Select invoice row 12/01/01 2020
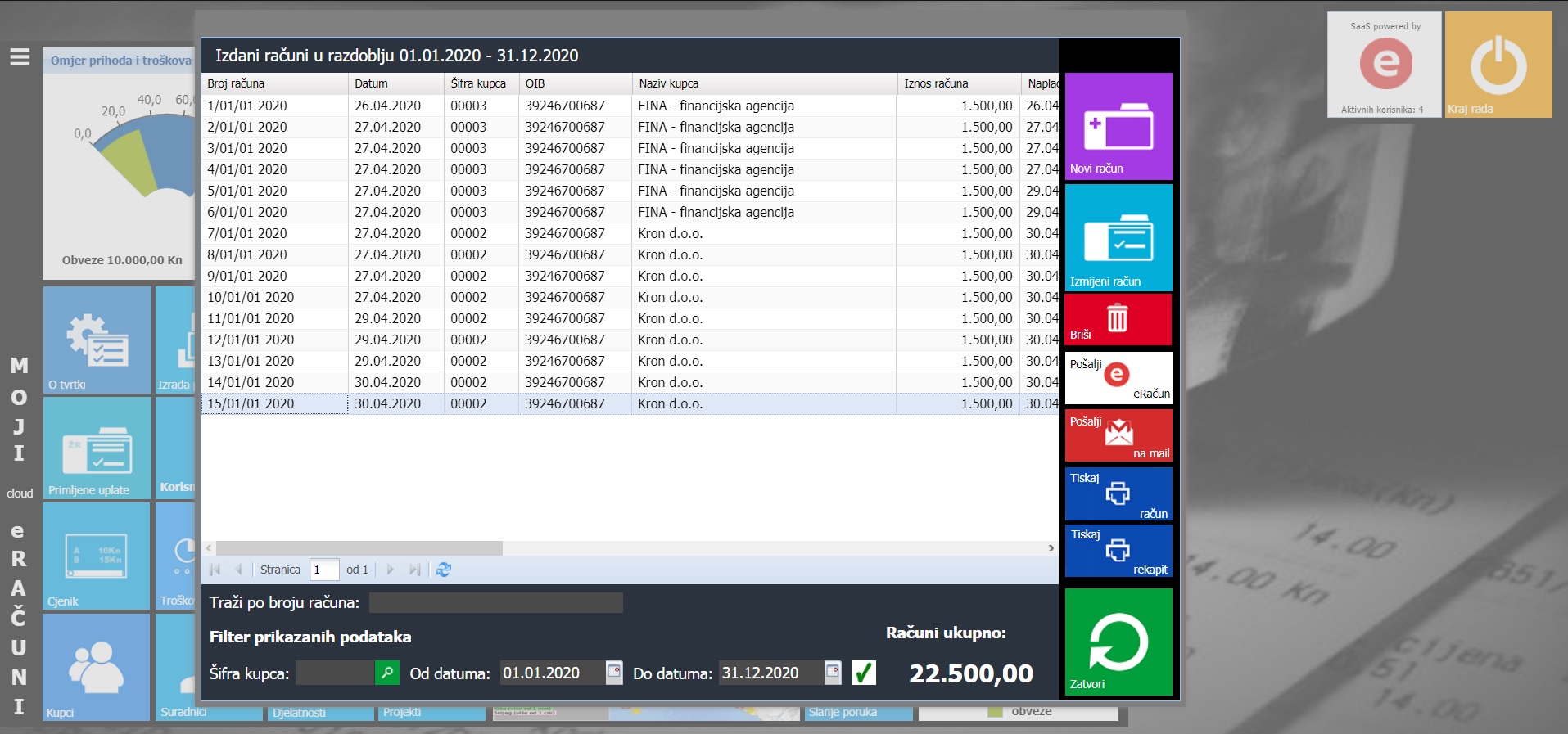This screenshot has width=1568, height=734. tap(630, 340)
